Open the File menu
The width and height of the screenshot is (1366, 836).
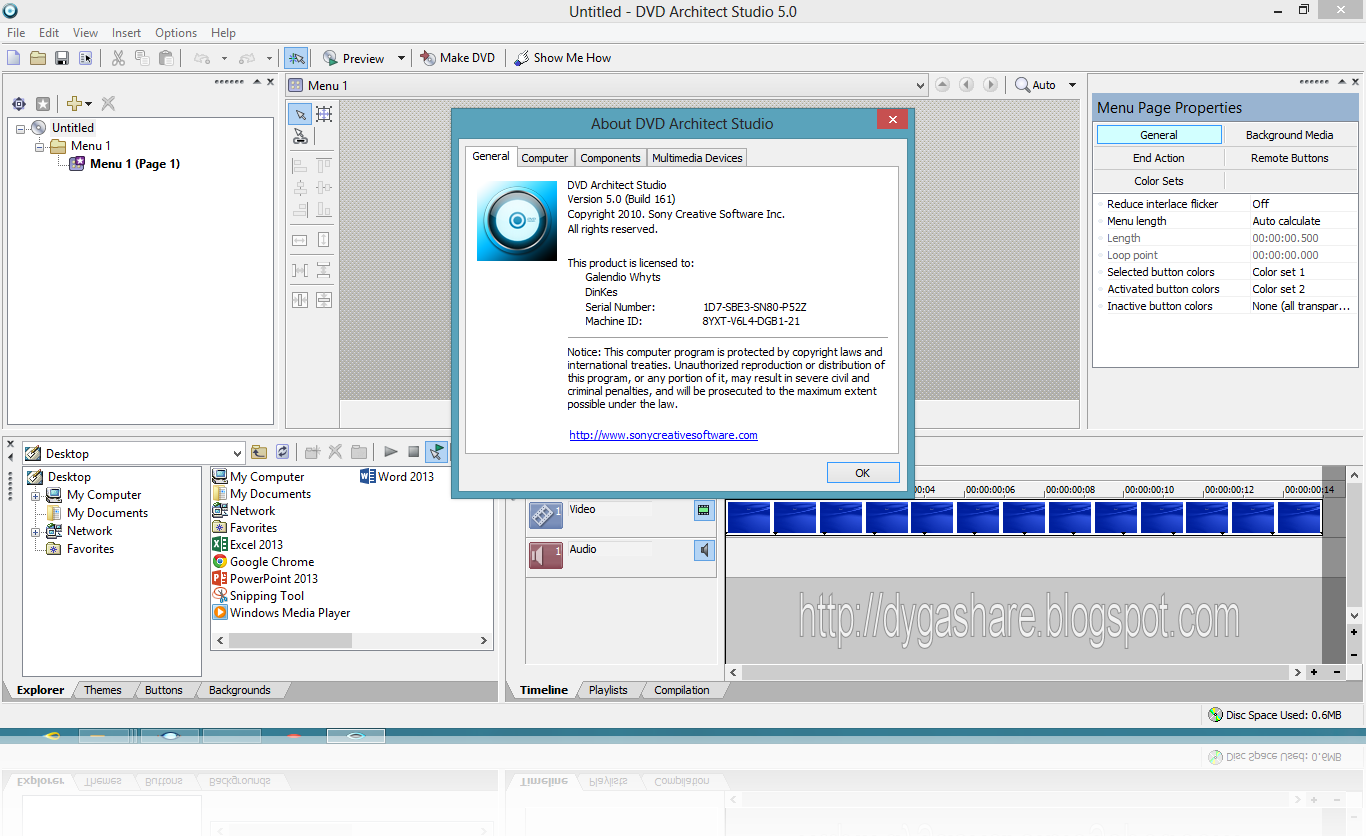click(x=16, y=33)
